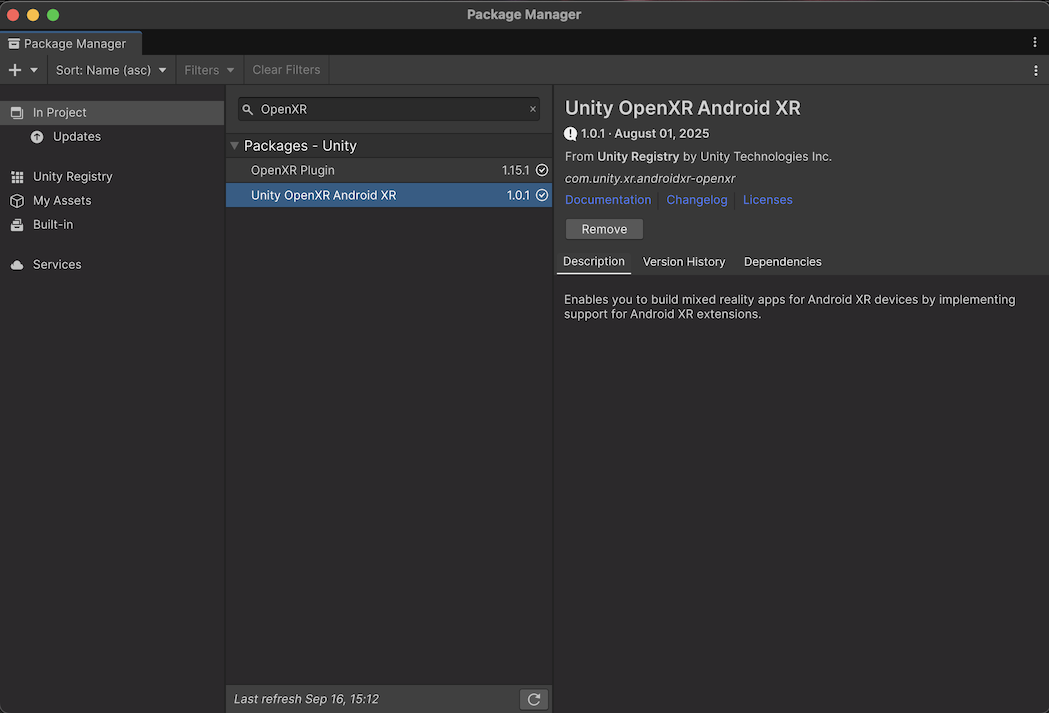Click the Remove button
The width and height of the screenshot is (1049, 713).
coord(604,230)
